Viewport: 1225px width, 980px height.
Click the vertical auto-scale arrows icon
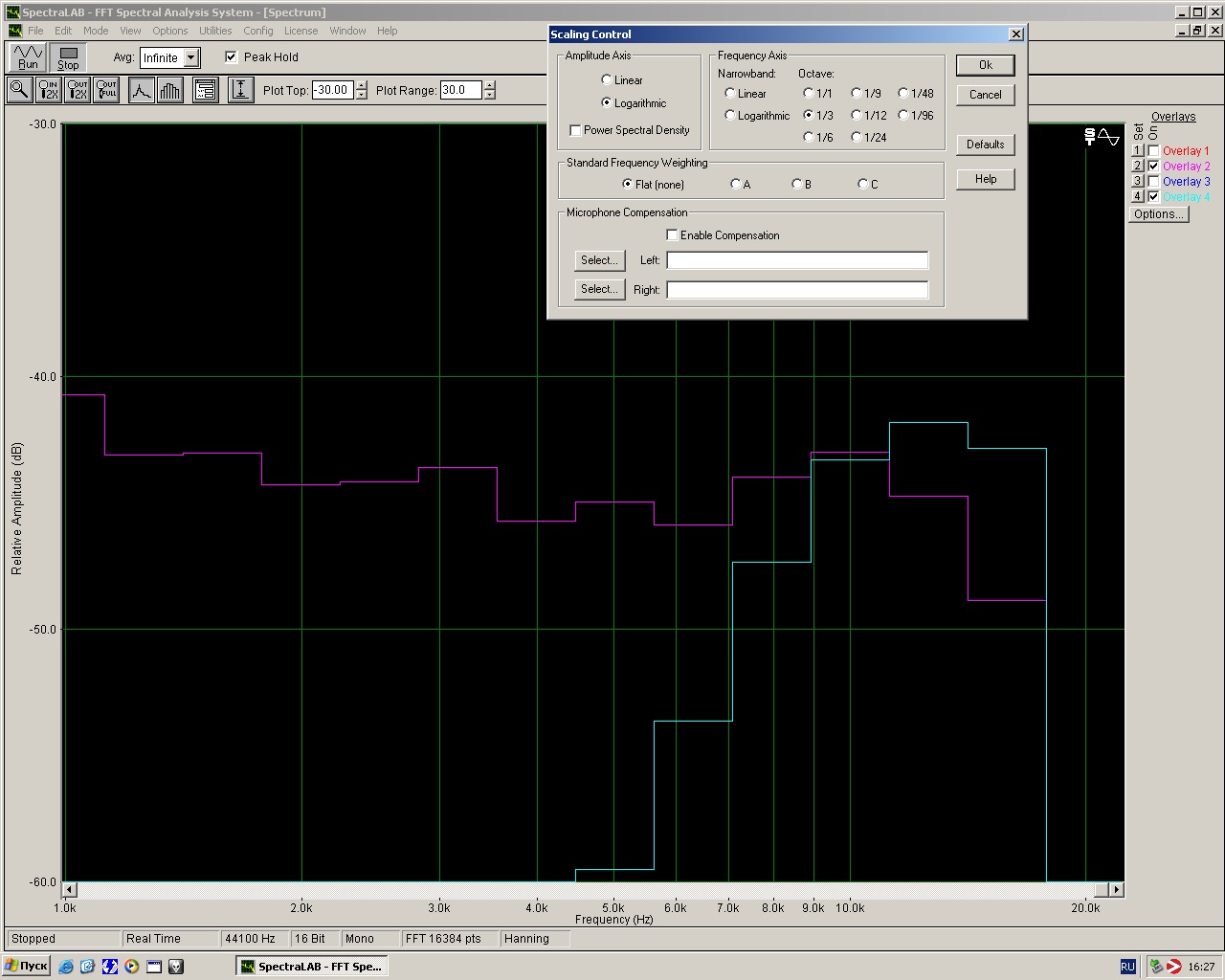coord(240,90)
